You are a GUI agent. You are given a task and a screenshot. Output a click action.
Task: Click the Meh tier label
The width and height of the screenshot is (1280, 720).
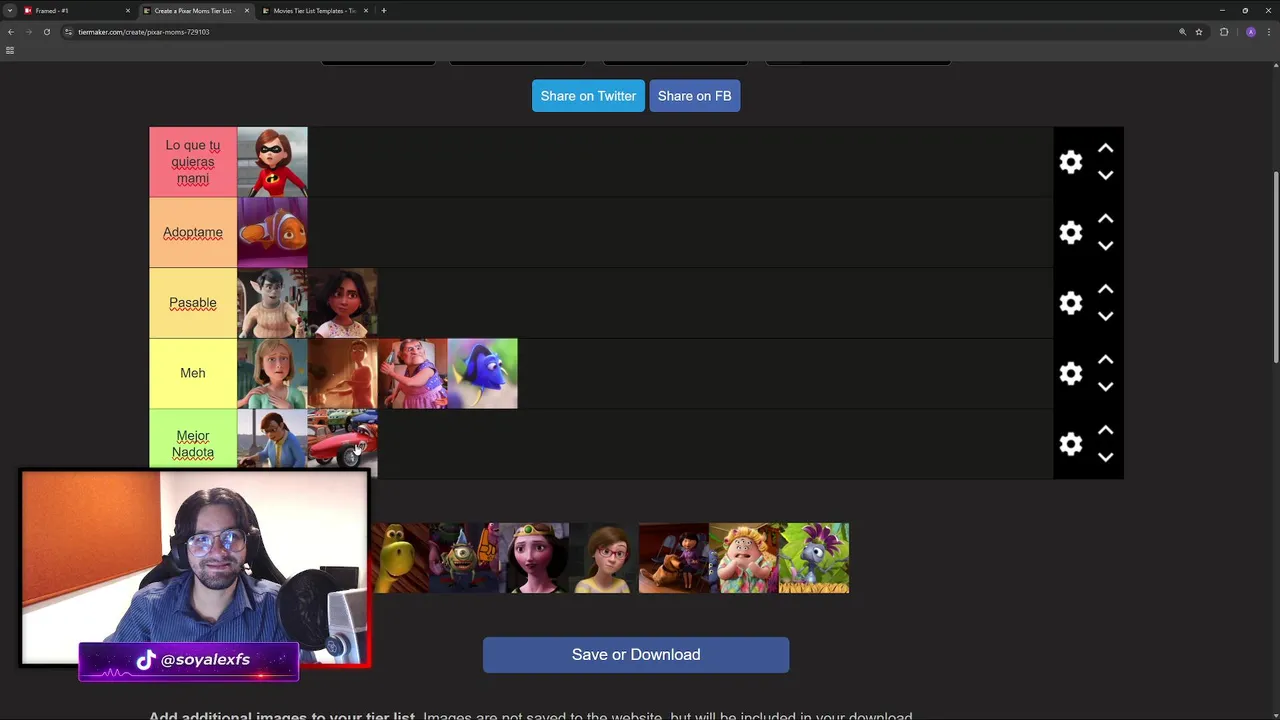[193, 373]
